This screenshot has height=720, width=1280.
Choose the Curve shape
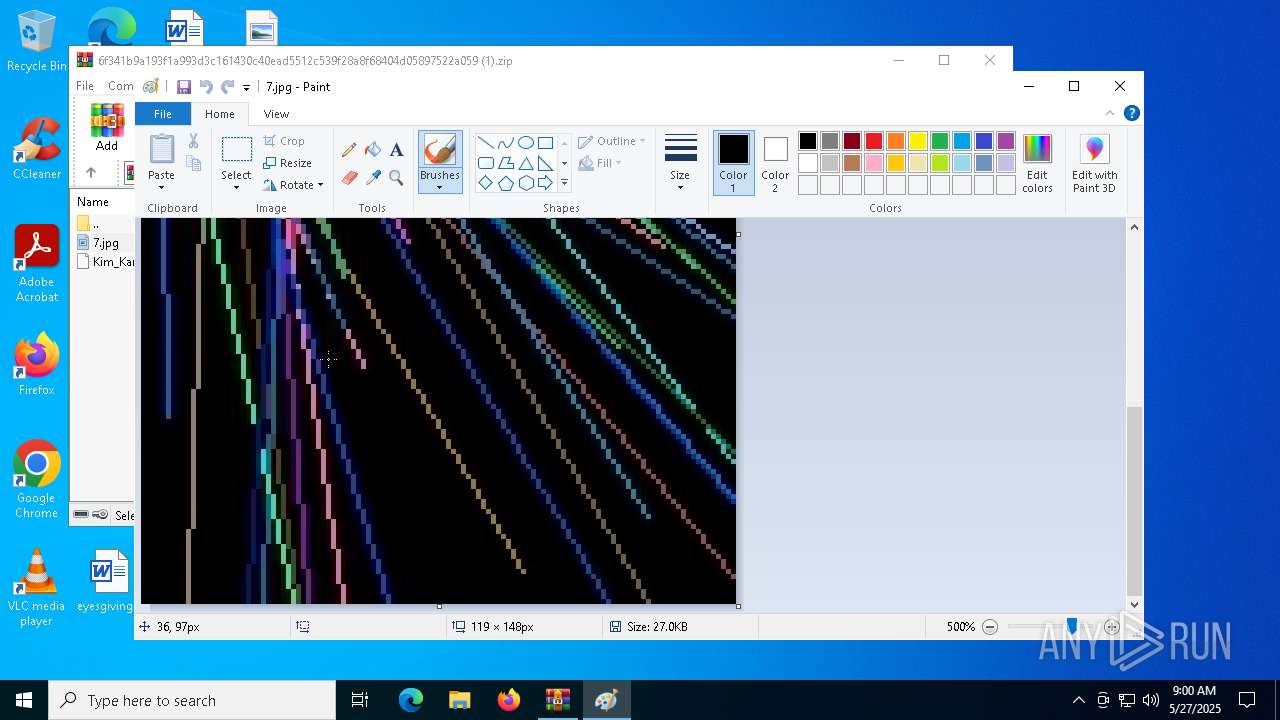pyautogui.click(x=505, y=142)
